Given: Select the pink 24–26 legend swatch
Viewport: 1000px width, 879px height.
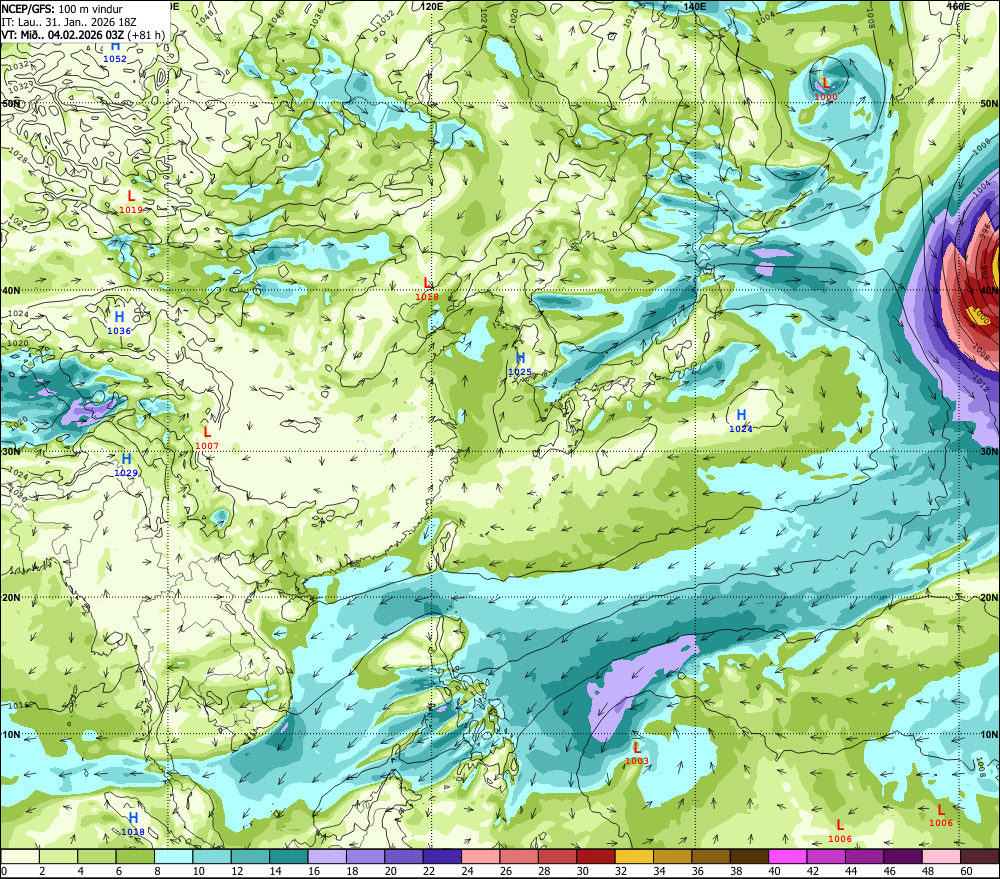Looking at the screenshot, I should tap(481, 856).
